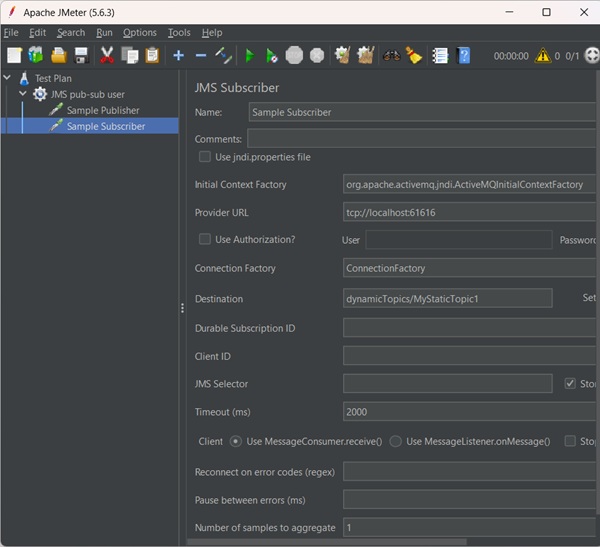This screenshot has width=600, height=547.
Task: Open the Run menu
Action: (x=104, y=32)
